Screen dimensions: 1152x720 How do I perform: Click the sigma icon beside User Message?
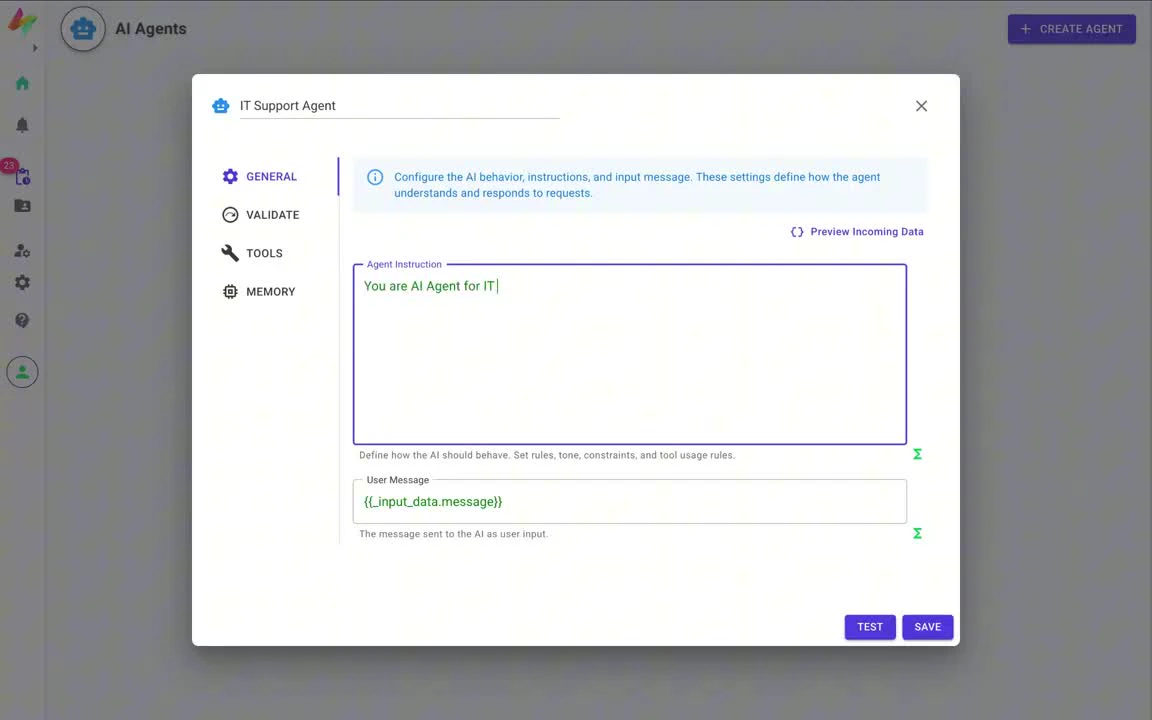point(917,533)
